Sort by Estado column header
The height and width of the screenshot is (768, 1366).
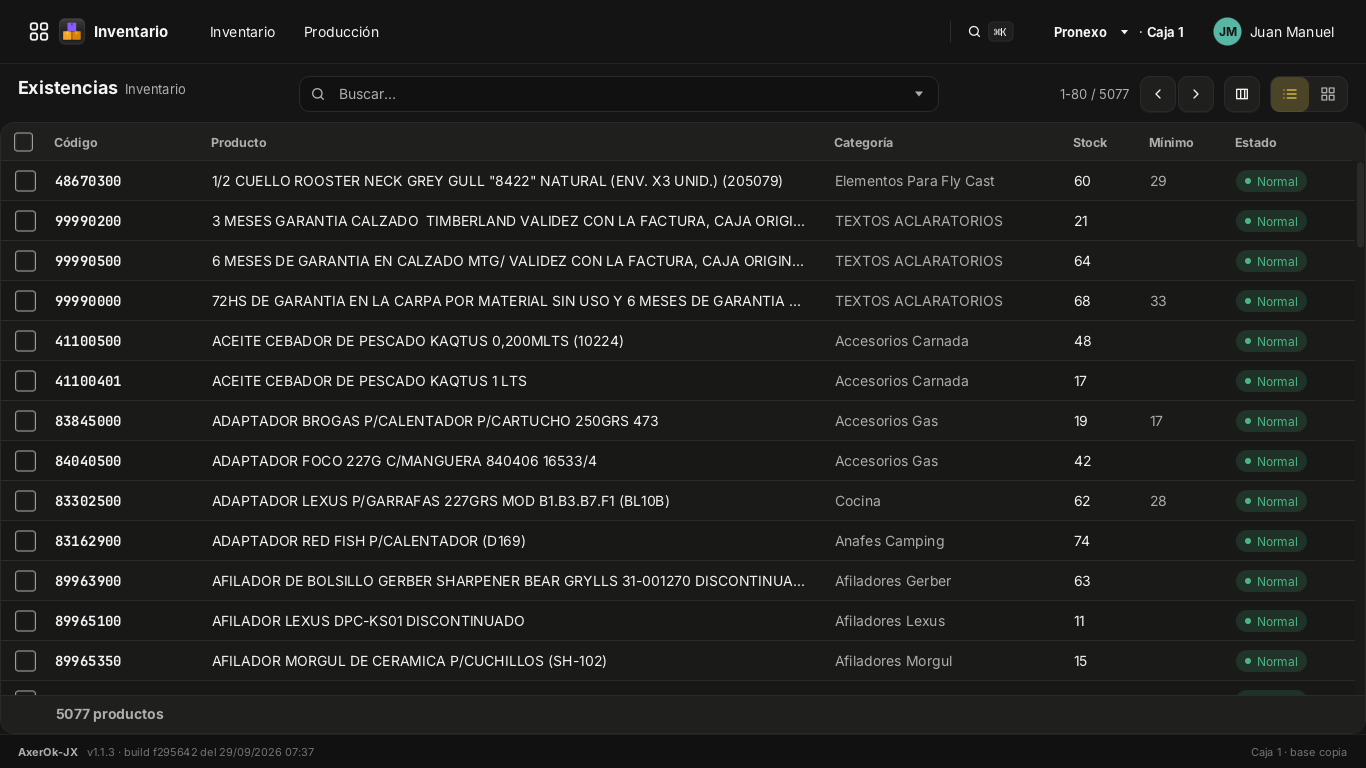coord(1255,143)
